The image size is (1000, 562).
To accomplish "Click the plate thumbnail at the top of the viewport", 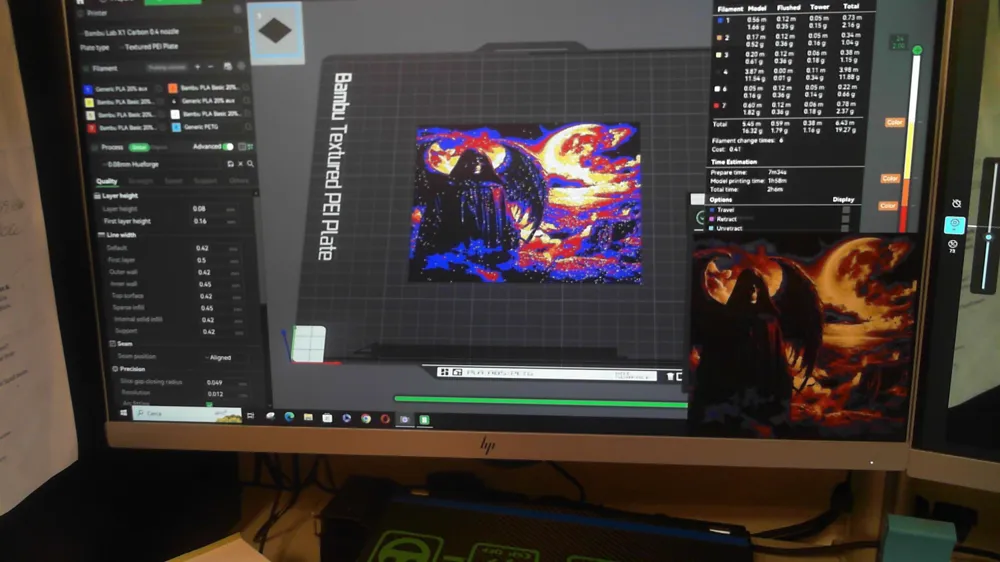I will click(x=276, y=32).
